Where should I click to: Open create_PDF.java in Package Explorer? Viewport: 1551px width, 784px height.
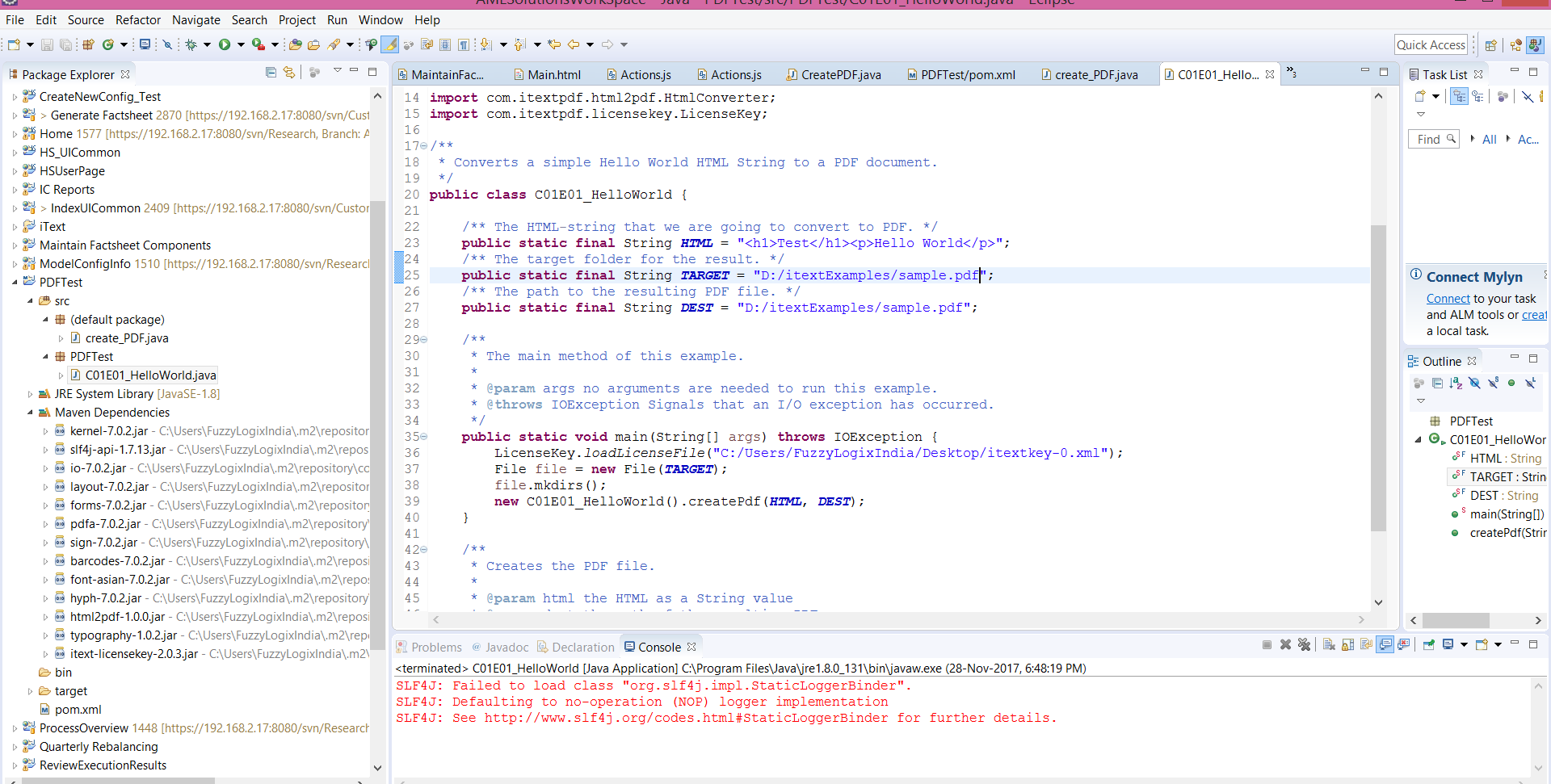(127, 338)
